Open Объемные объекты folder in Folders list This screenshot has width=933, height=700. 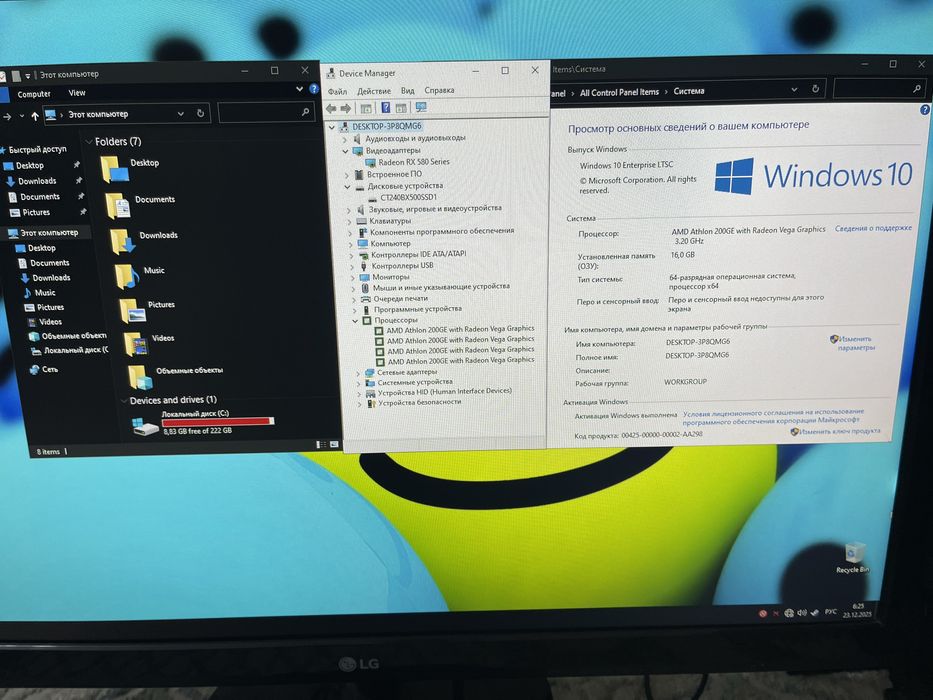[x=140, y=377]
